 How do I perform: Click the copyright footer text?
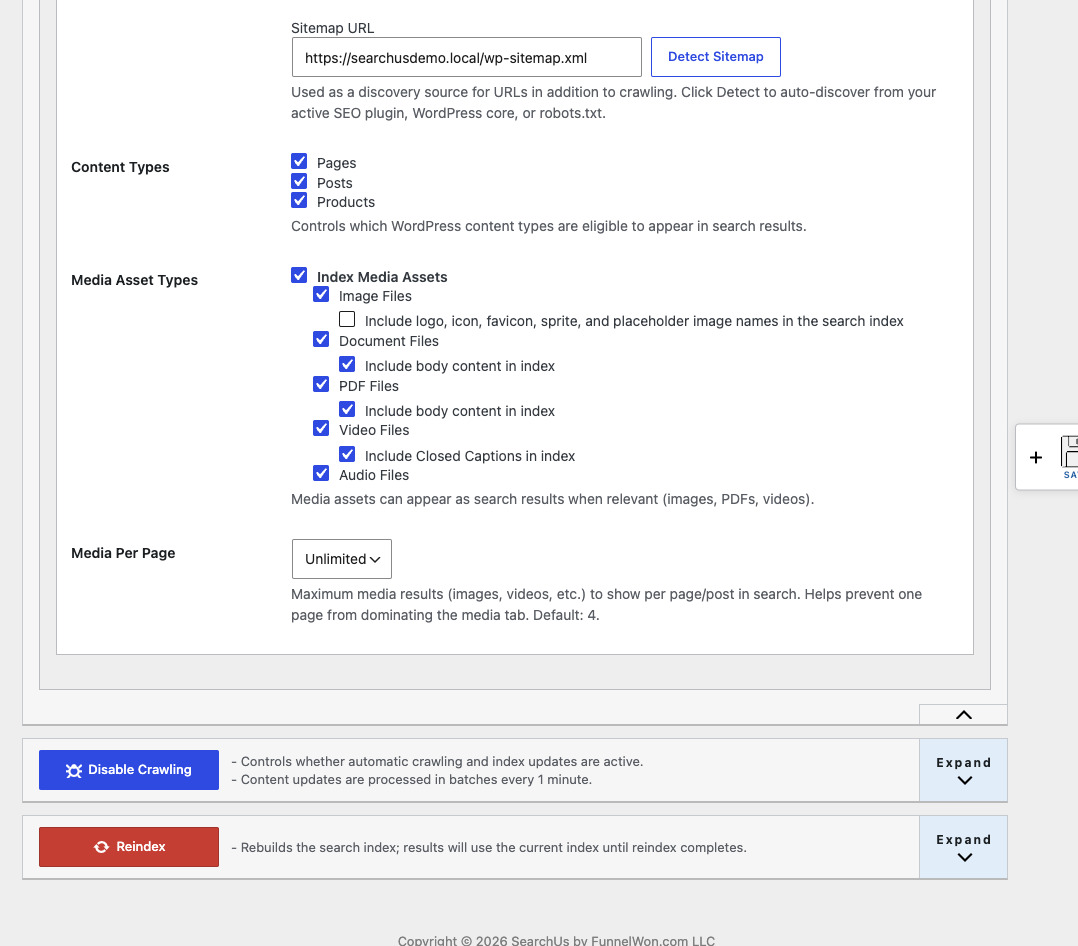[x=556, y=940]
